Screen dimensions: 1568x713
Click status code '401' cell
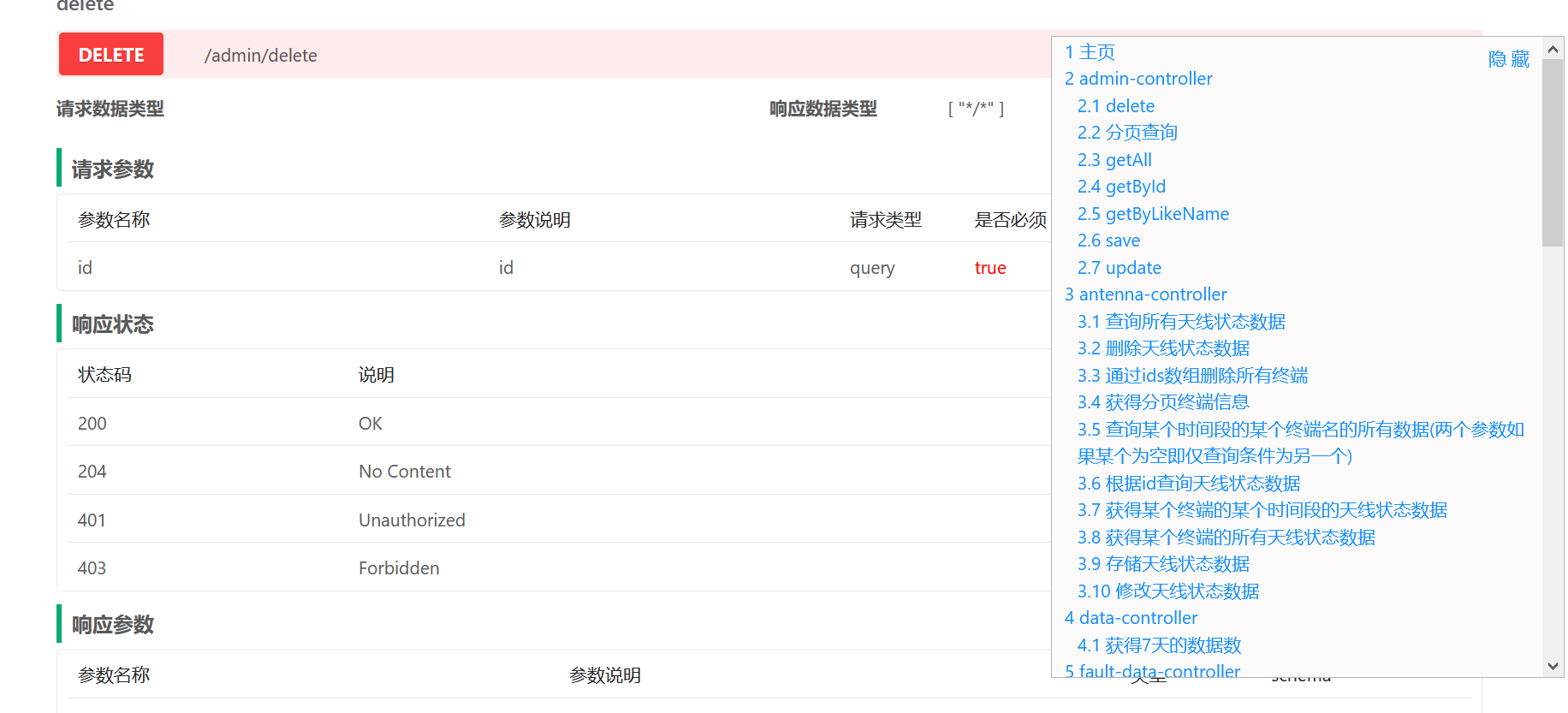92,520
